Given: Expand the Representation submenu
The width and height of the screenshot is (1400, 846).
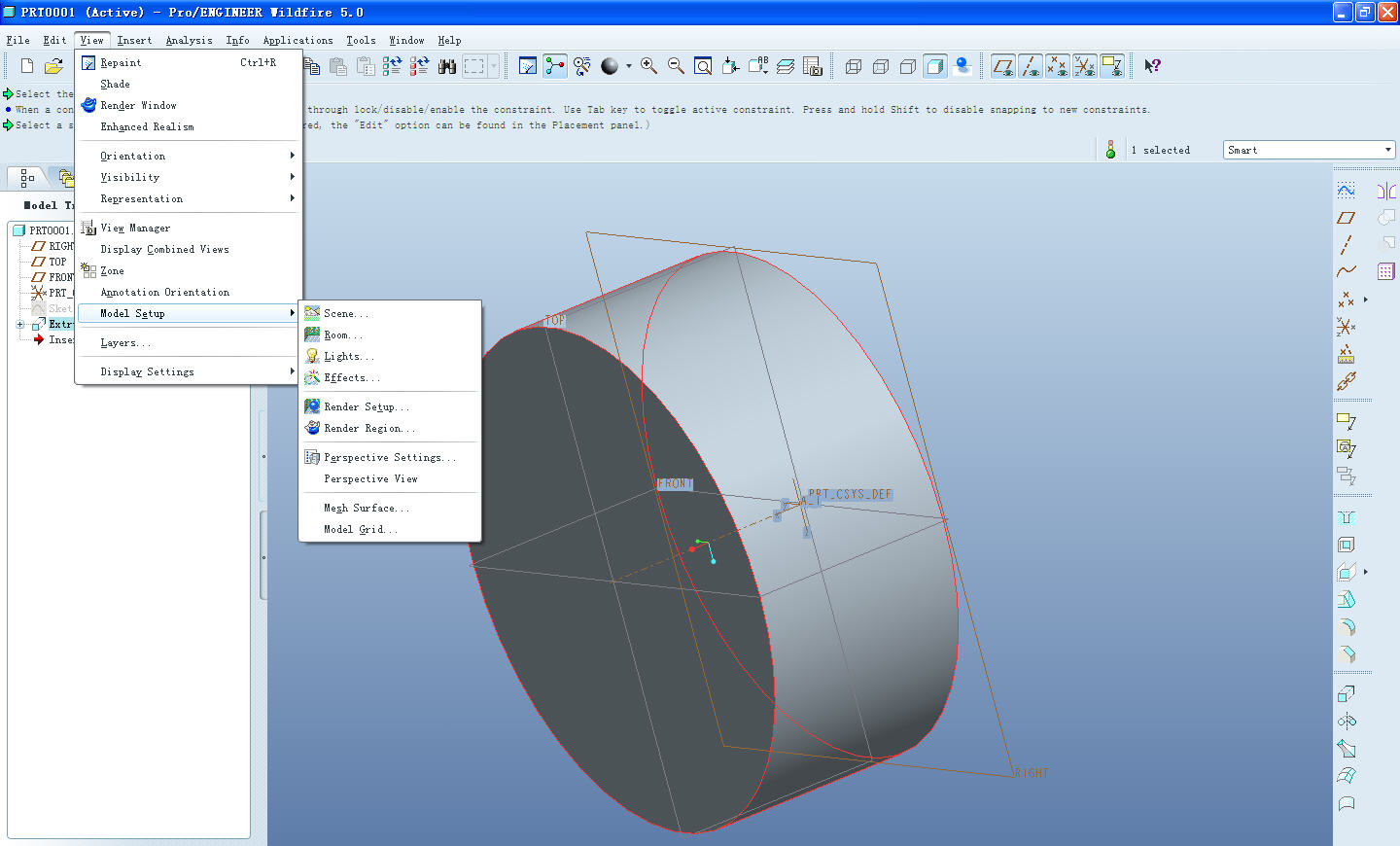Looking at the screenshot, I should (x=189, y=198).
